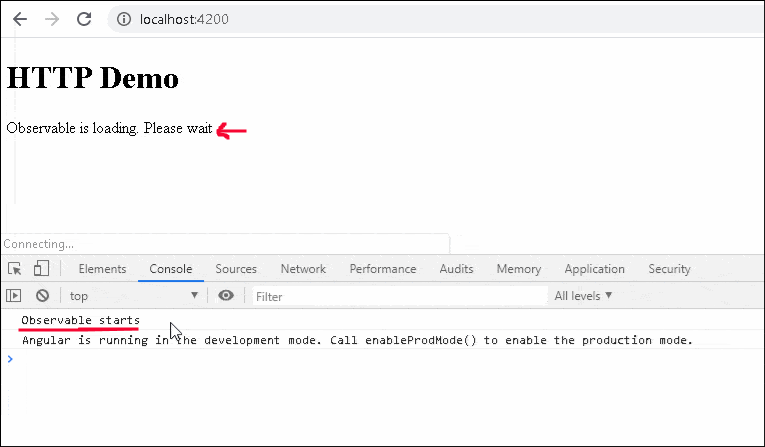Open the Application tab
Viewport: 765px width, 447px height.
[x=594, y=269]
